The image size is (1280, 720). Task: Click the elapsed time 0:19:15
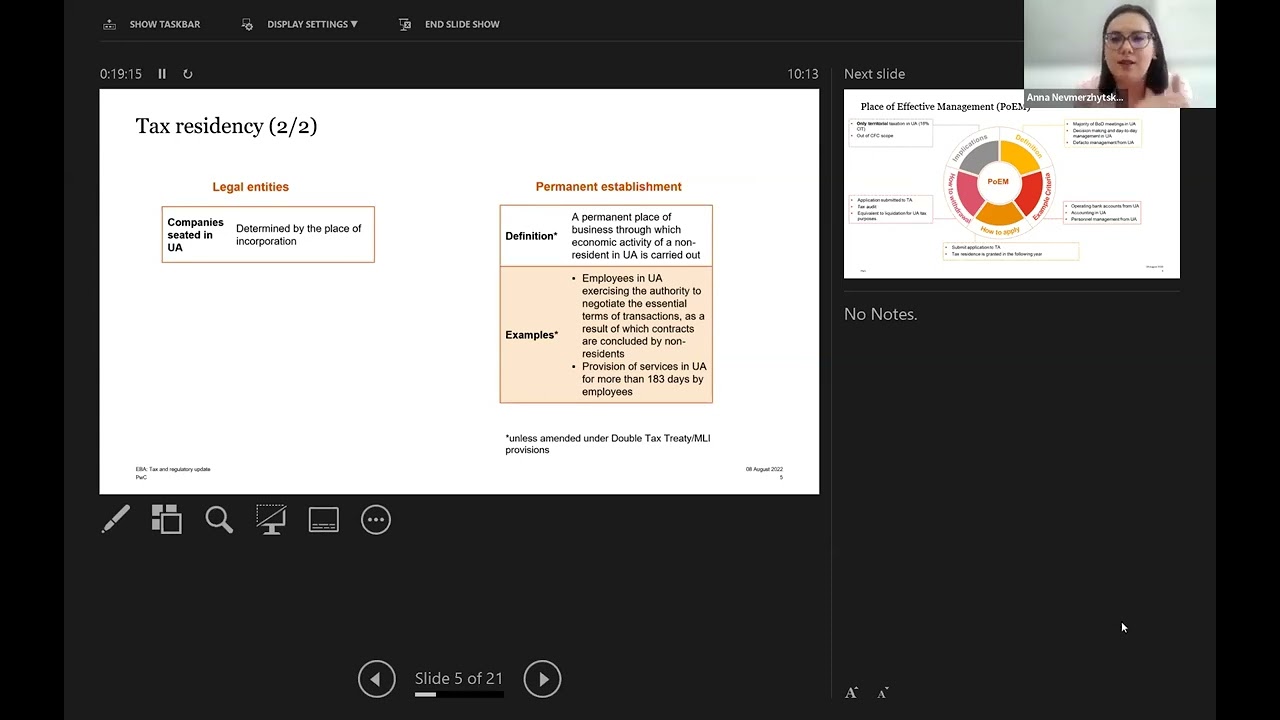pyautogui.click(x=121, y=74)
